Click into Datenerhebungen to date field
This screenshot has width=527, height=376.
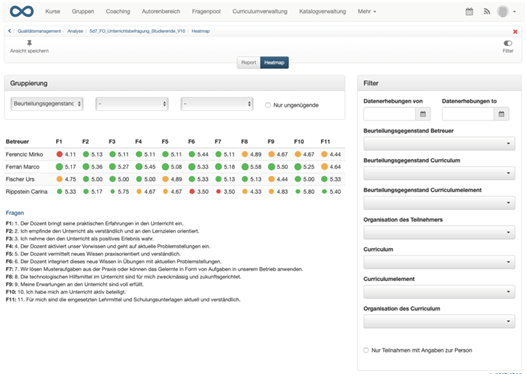click(468, 114)
